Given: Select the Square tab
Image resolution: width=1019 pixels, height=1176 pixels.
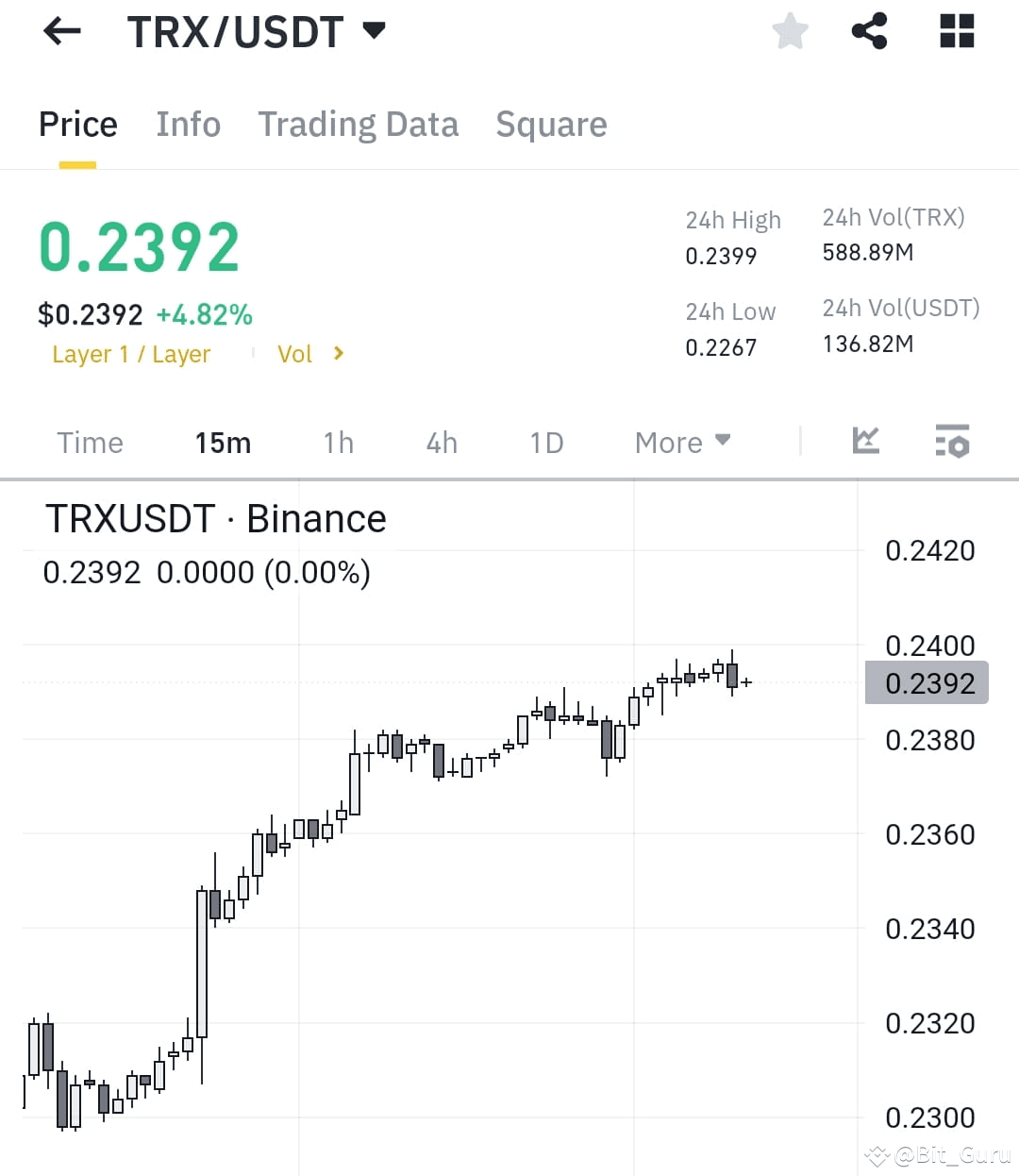Looking at the screenshot, I should click(x=551, y=124).
